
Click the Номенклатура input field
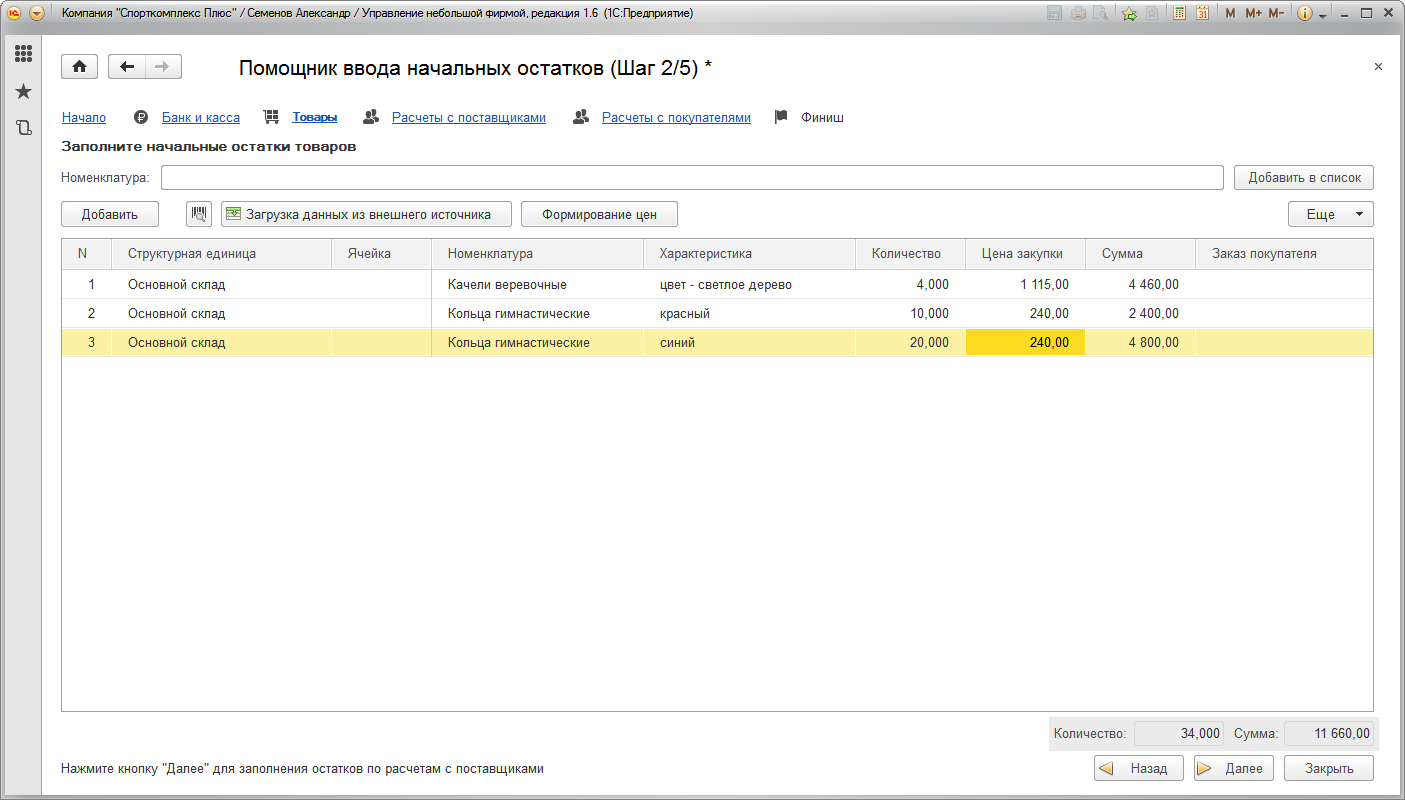(x=691, y=177)
